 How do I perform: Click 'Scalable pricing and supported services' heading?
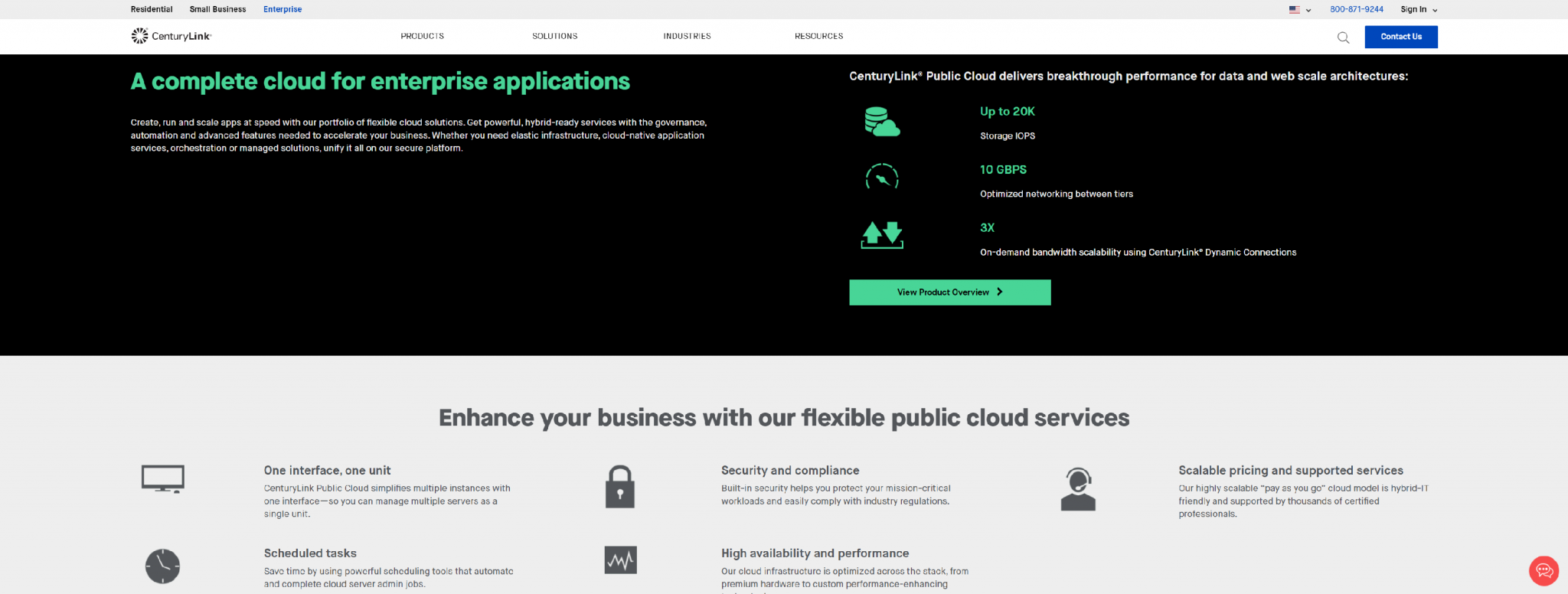[x=1291, y=471]
